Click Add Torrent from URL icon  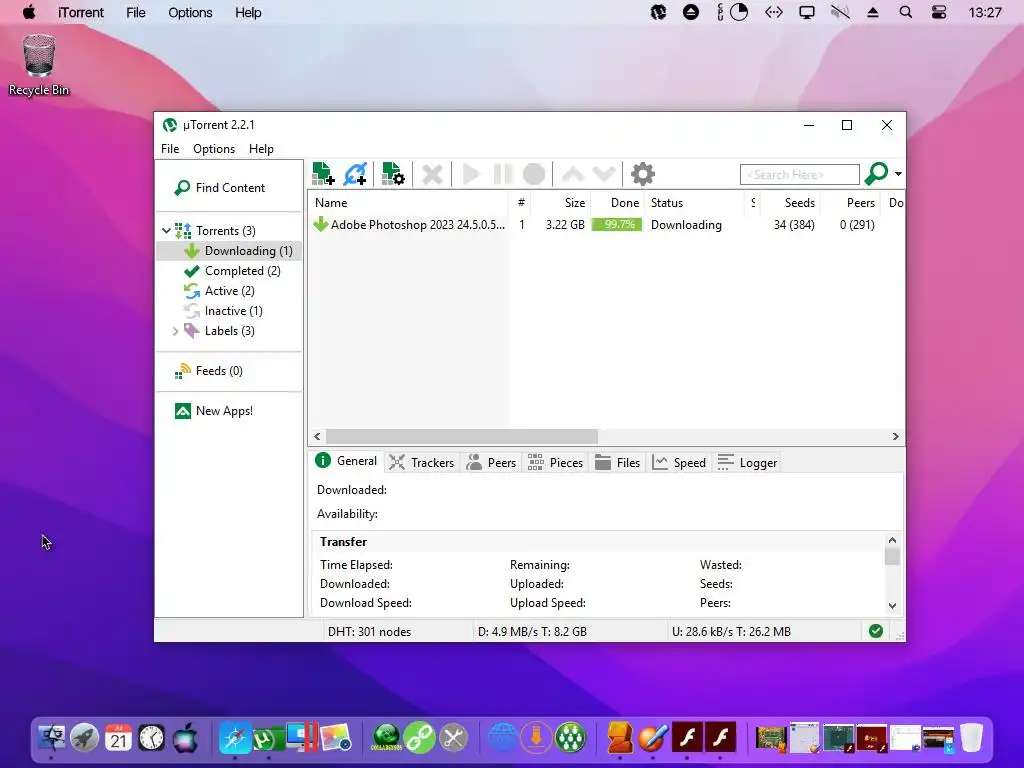(x=355, y=174)
